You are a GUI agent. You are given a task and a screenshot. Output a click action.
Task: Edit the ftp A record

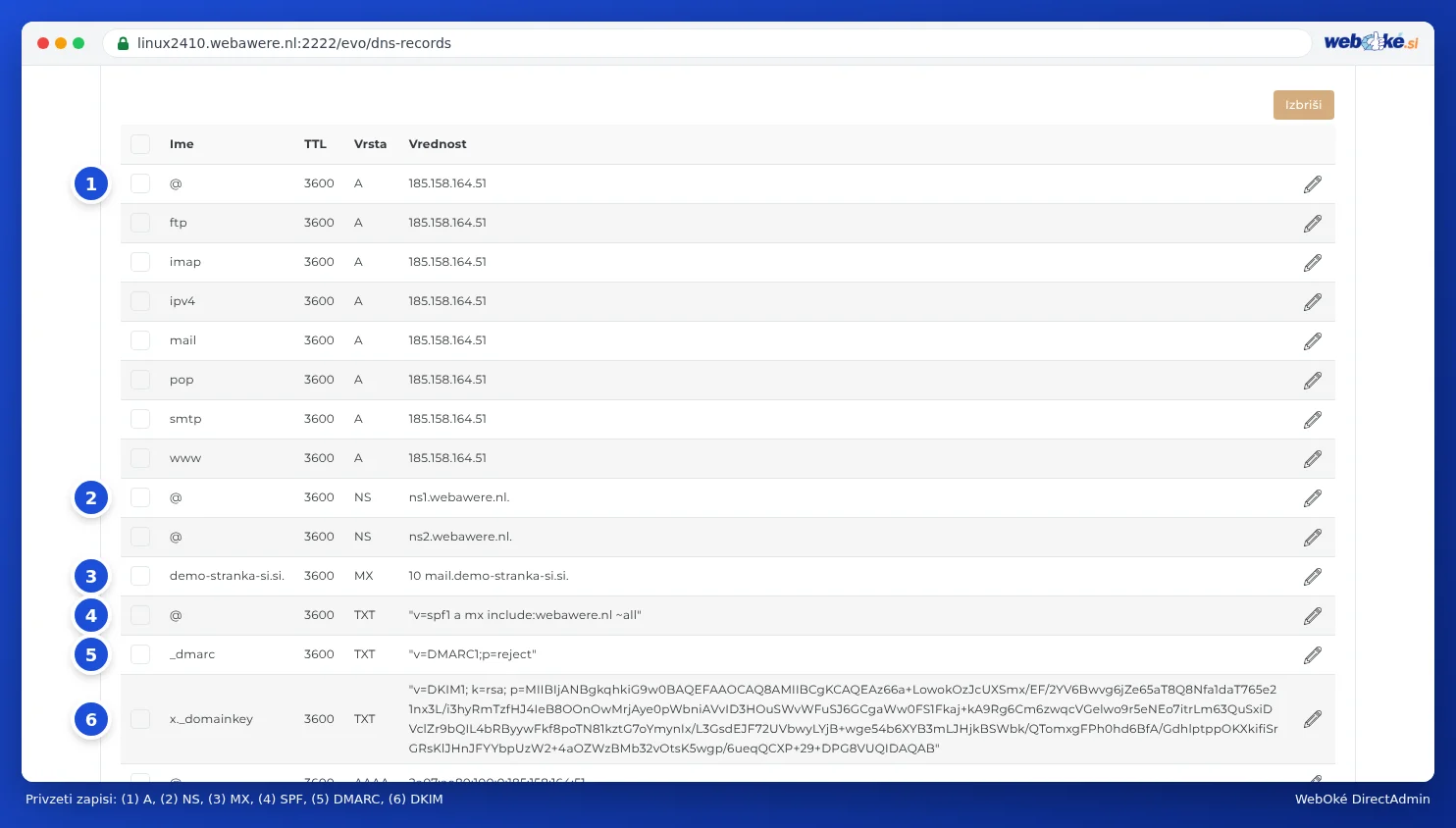1313,224
